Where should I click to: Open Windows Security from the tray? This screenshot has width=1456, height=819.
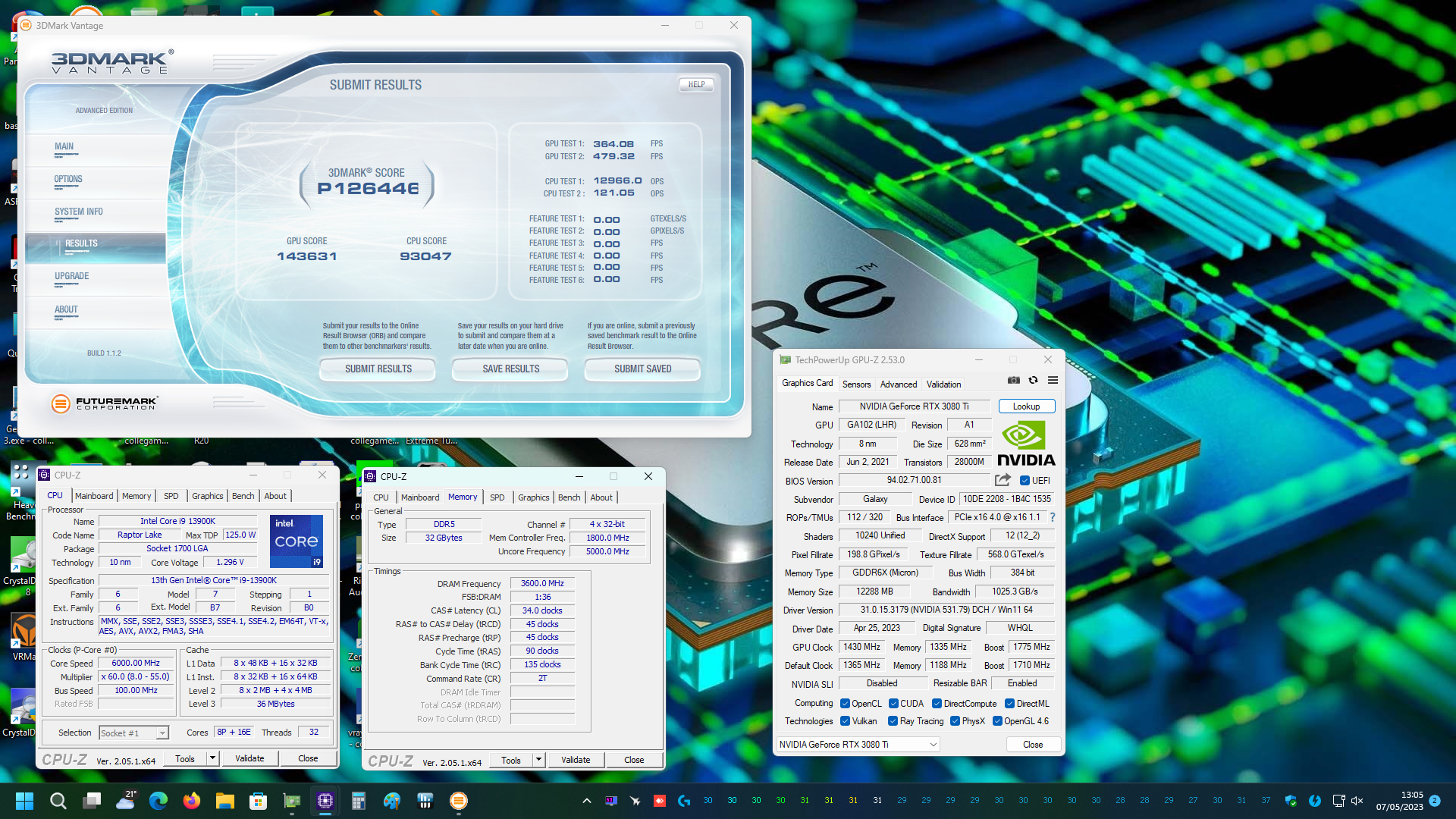coord(1291,801)
